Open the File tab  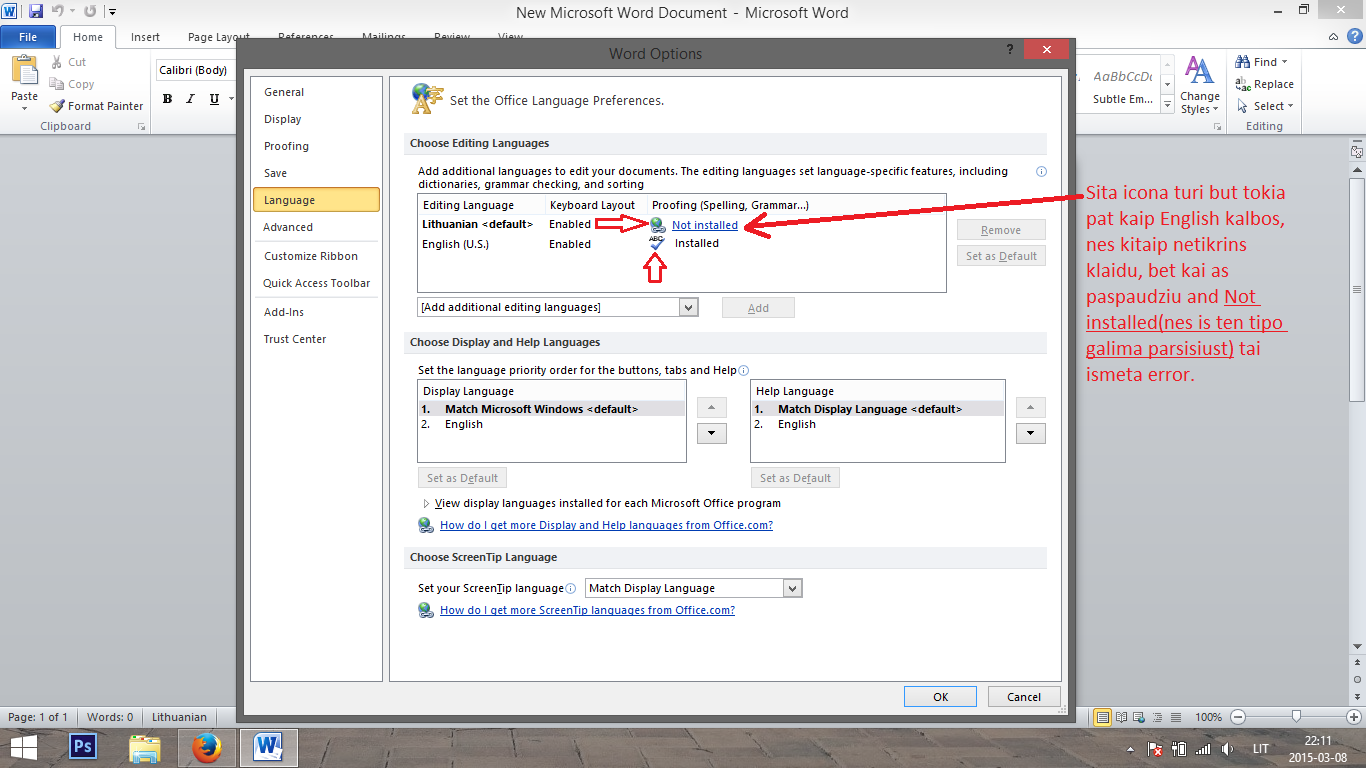tap(28, 37)
